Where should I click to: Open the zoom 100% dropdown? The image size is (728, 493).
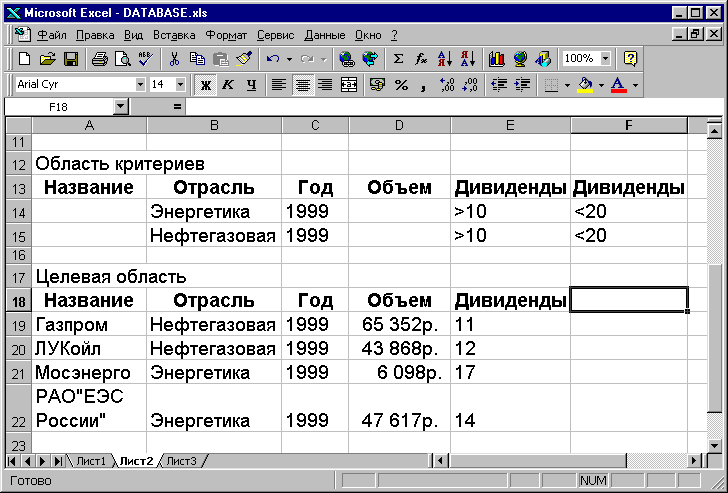click(x=605, y=58)
